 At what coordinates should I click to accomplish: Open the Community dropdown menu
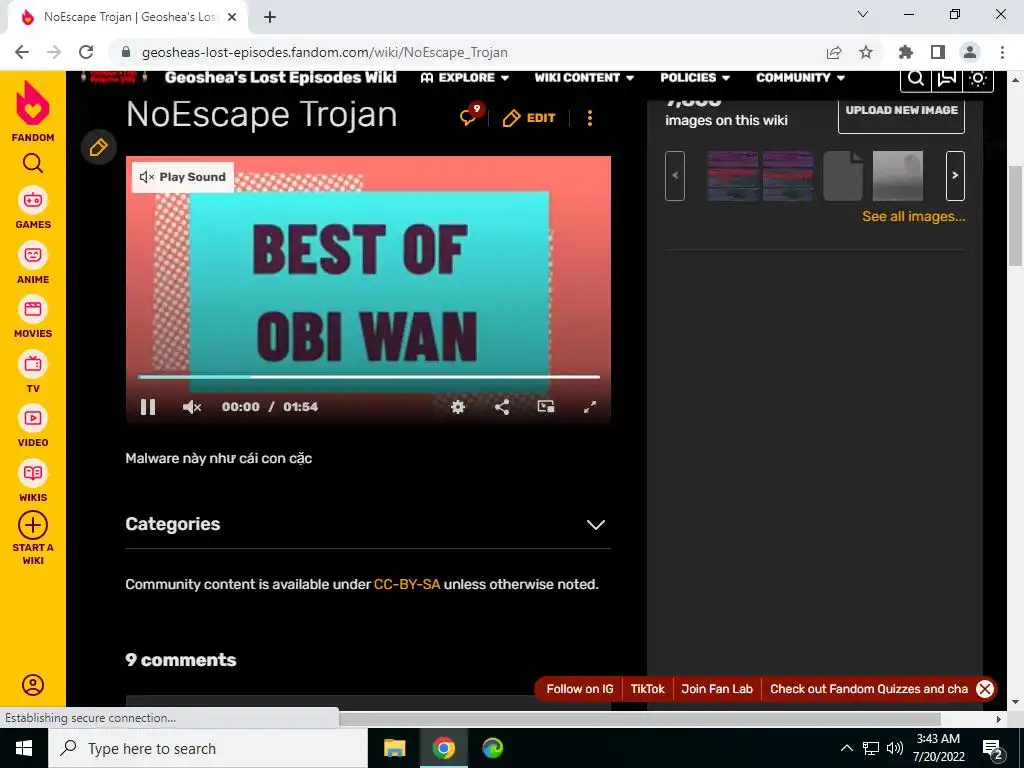point(801,78)
